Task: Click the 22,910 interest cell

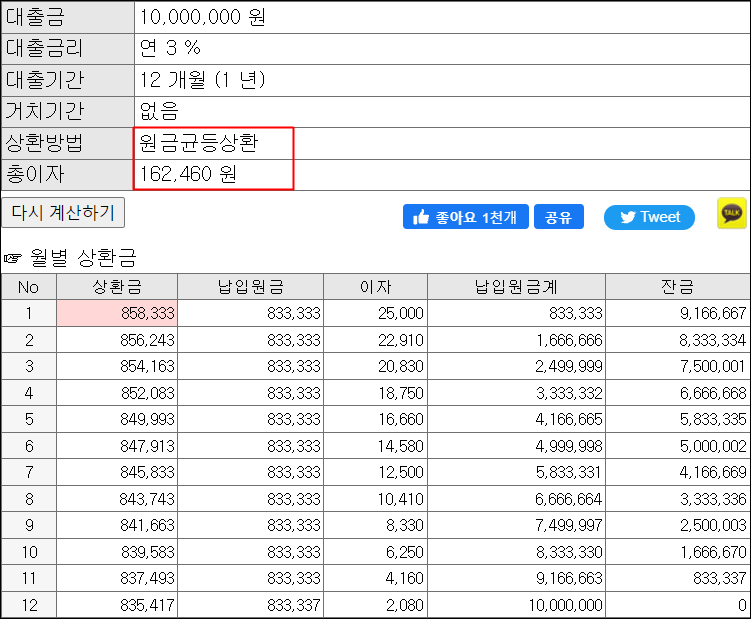Action: (x=376, y=340)
